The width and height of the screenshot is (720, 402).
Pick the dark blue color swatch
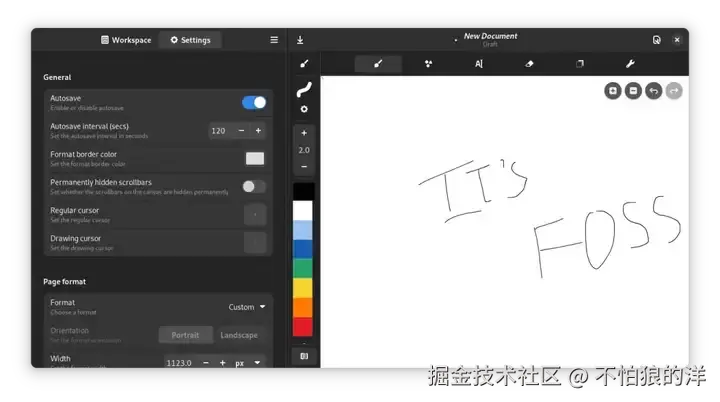pos(303,249)
